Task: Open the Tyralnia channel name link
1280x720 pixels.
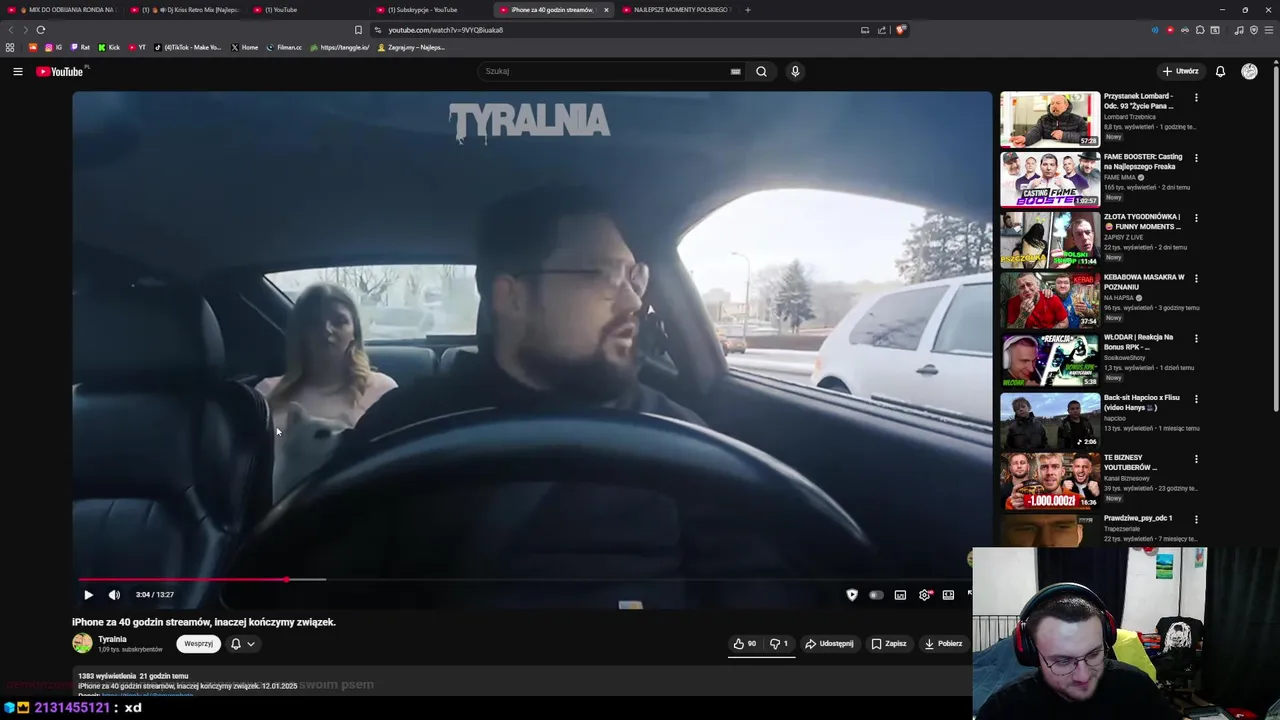Action: 112,639
